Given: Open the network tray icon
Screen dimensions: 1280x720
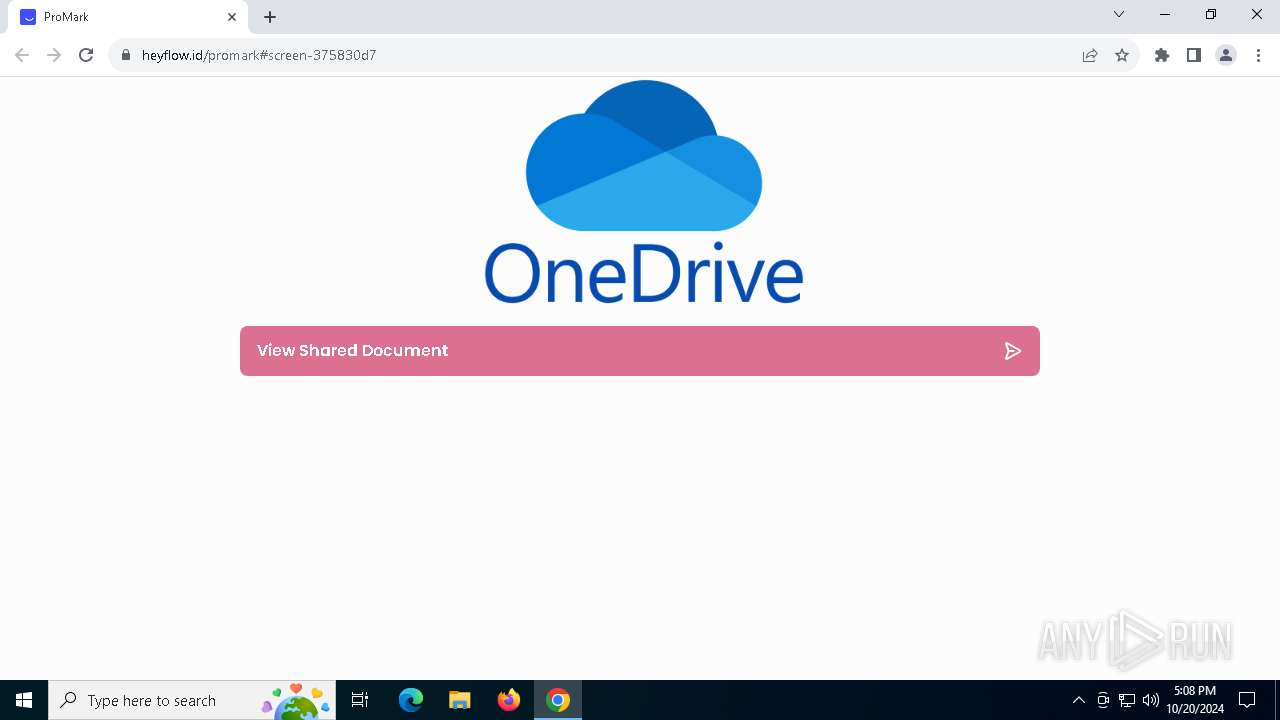Looking at the screenshot, I should tap(1127, 700).
